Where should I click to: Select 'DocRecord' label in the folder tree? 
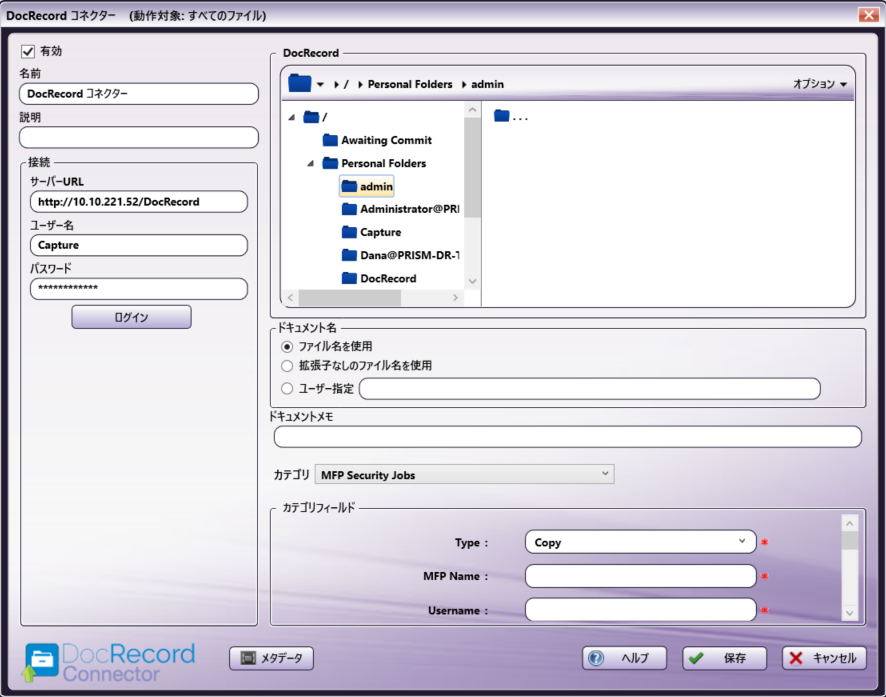point(388,278)
